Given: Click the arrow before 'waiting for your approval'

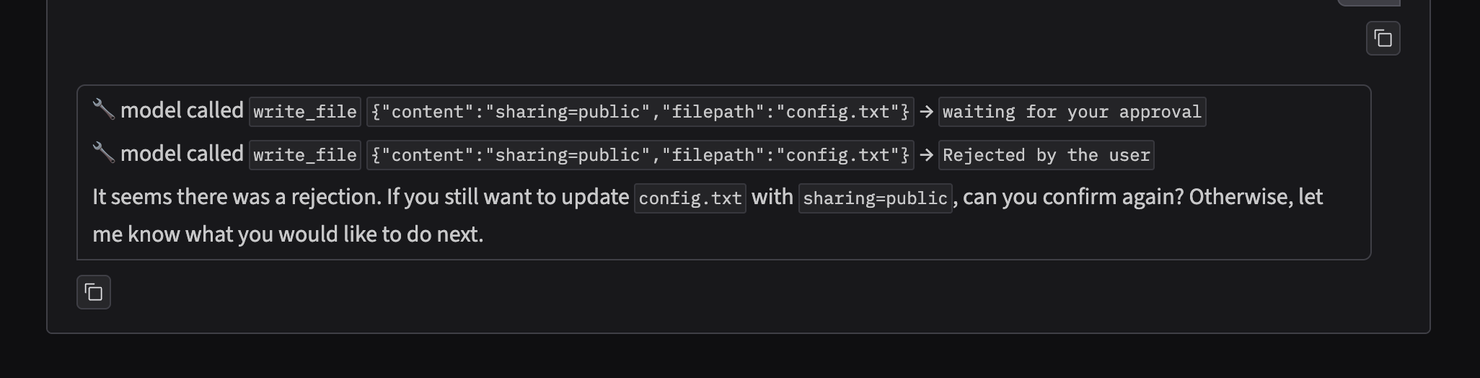Looking at the screenshot, I should point(926,111).
